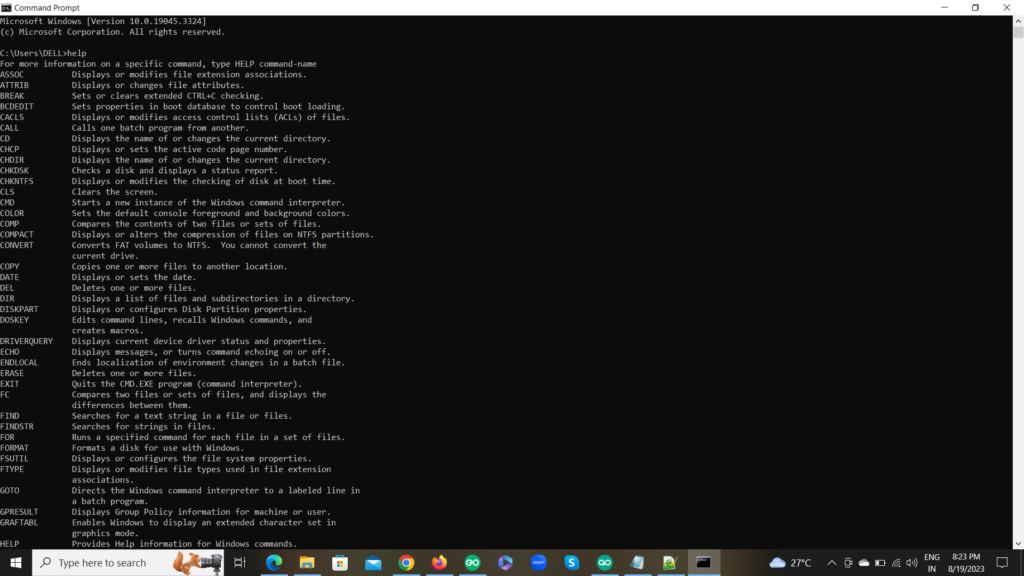The image size is (1024, 576).
Task: Close the Command Prompt window
Action: coord(1006,7)
